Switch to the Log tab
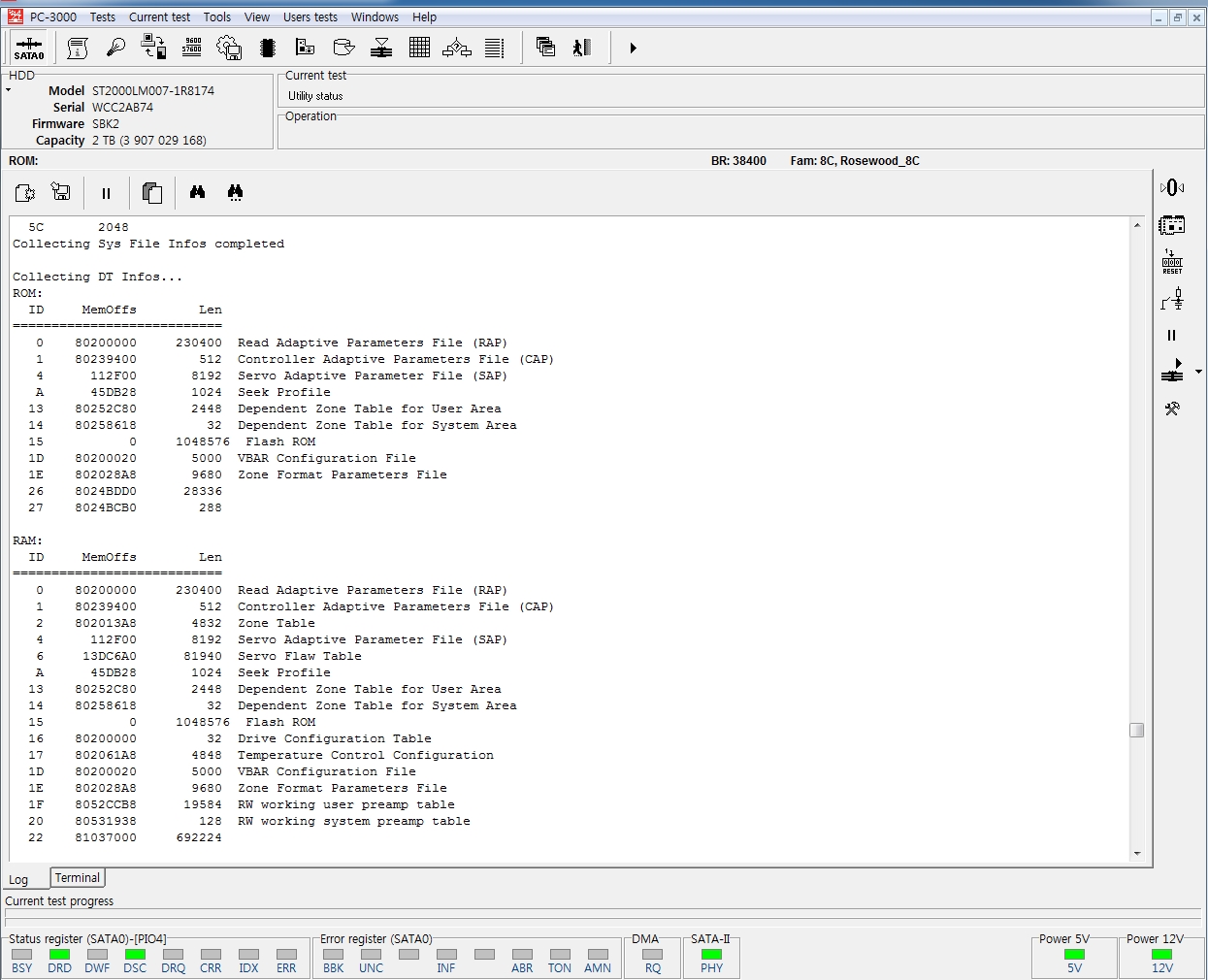This screenshot has width=1208, height=980. point(18,879)
